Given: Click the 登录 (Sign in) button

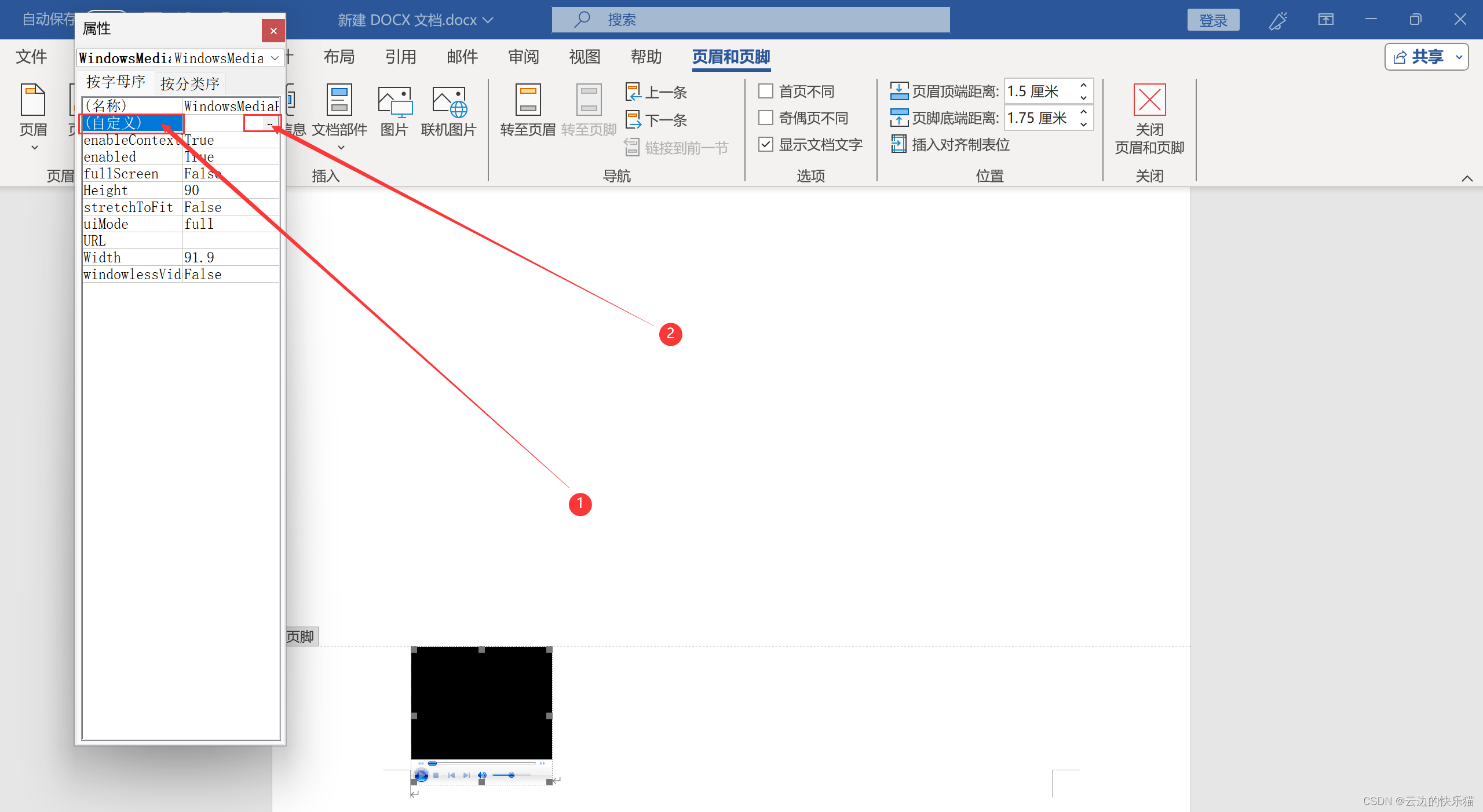Looking at the screenshot, I should point(1213,20).
